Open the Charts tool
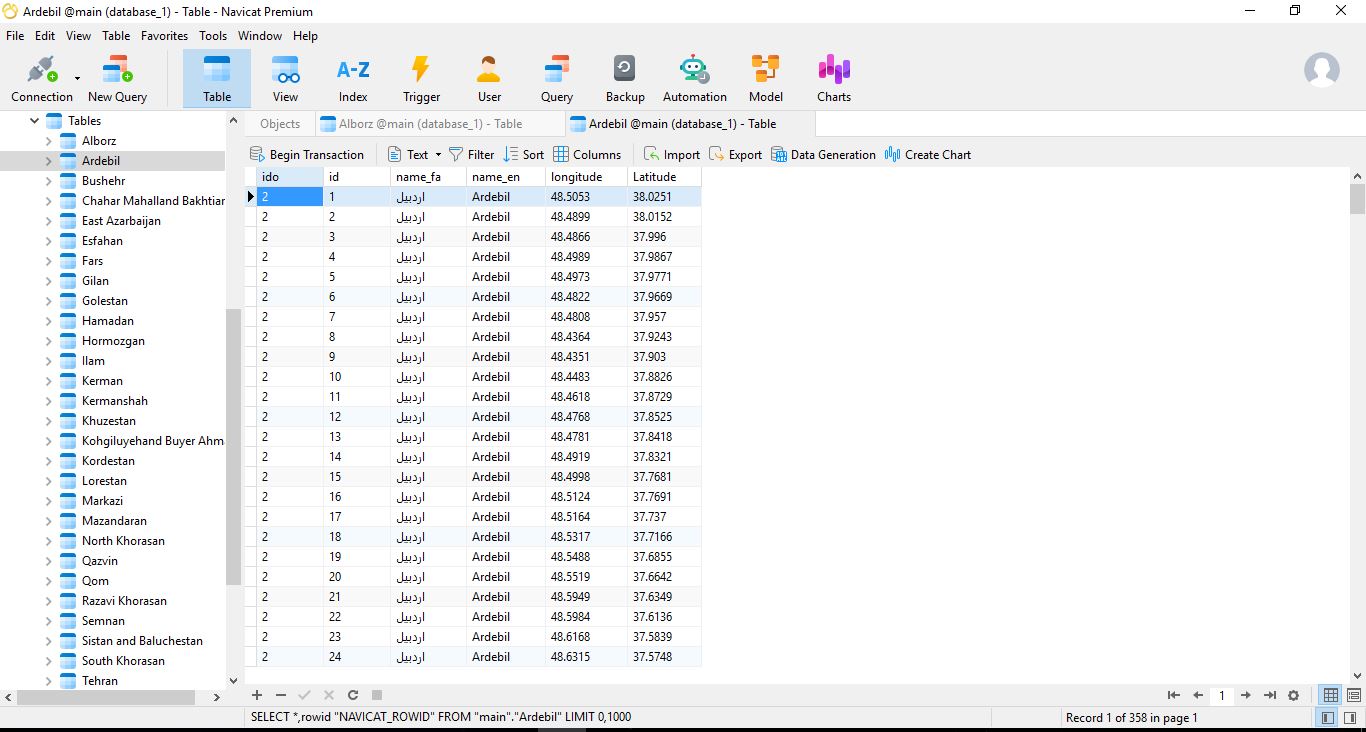Viewport: 1366px width, 732px height. coord(834,79)
